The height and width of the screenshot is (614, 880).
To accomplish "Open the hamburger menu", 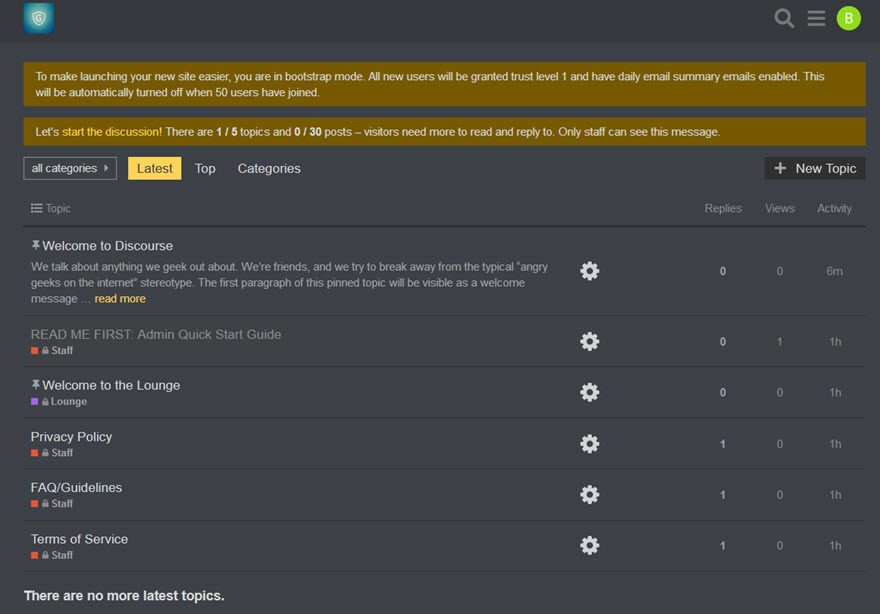I will (x=816, y=17).
